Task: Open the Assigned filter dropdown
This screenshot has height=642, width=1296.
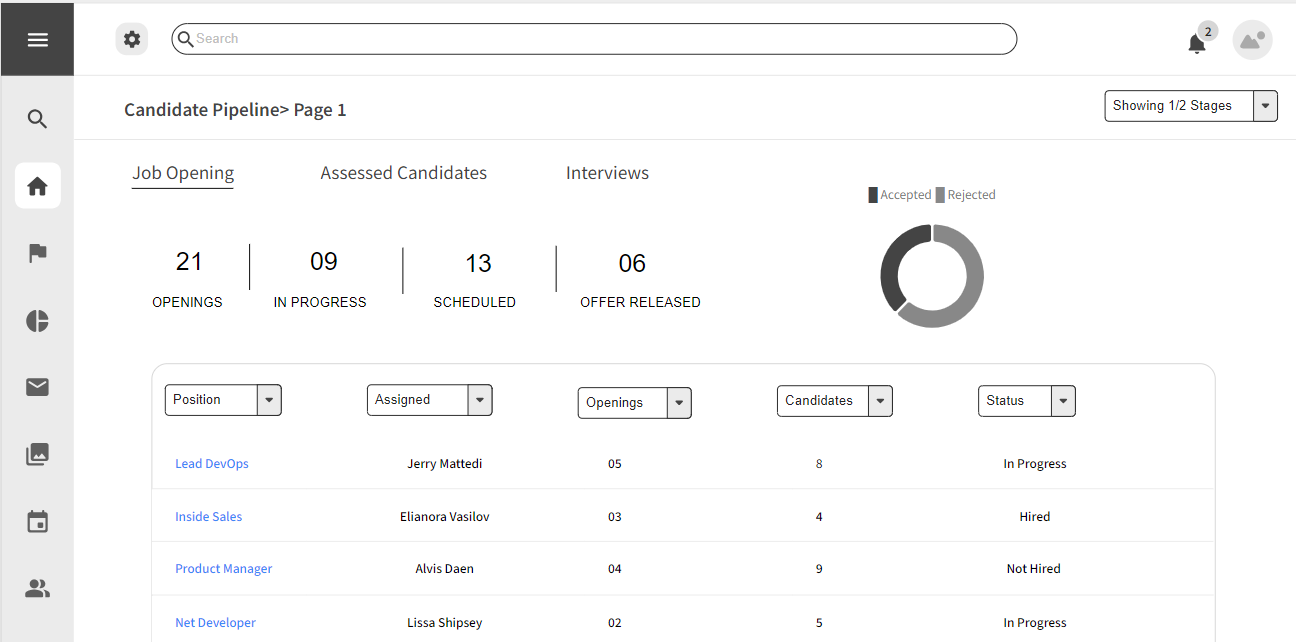Action: tap(430, 400)
